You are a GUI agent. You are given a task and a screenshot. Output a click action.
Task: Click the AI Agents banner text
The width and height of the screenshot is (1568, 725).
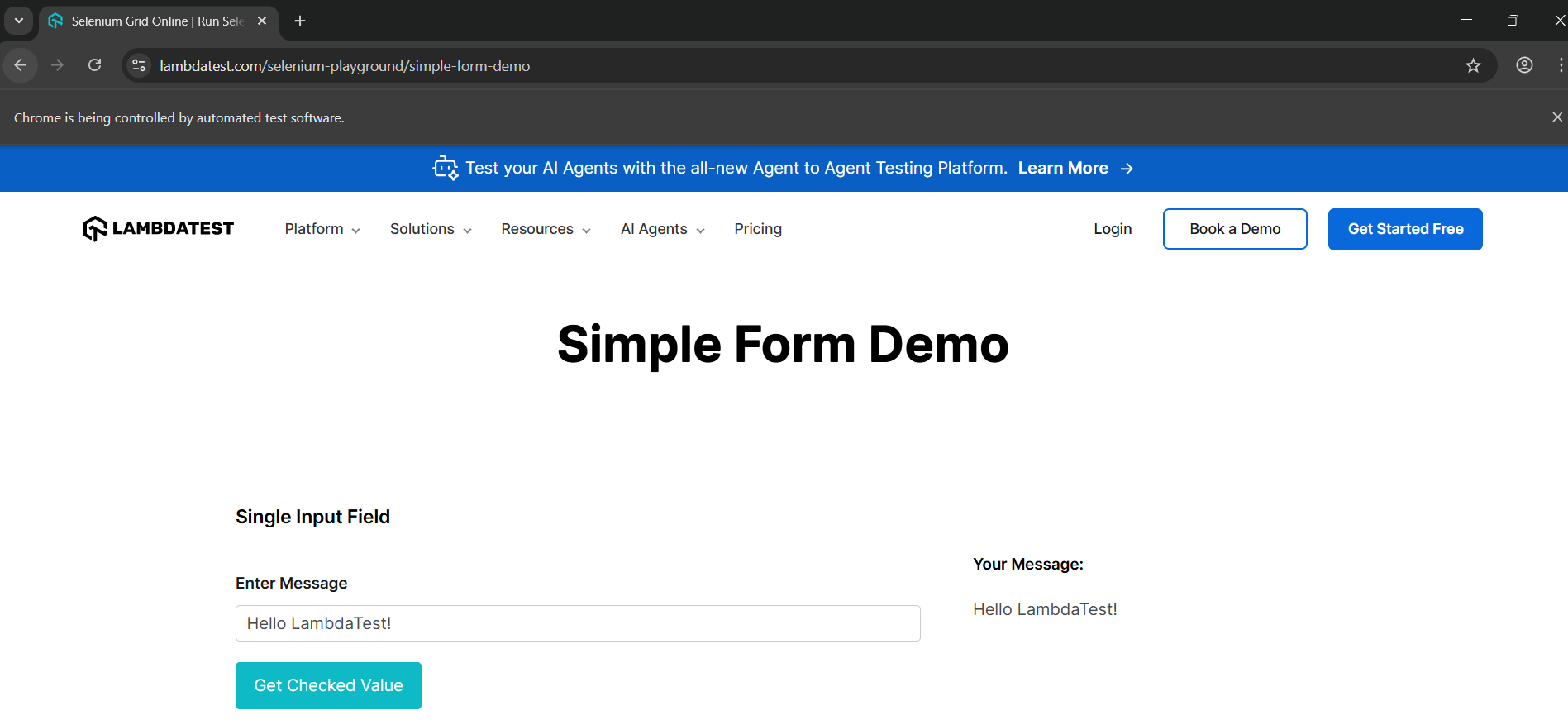pos(736,168)
